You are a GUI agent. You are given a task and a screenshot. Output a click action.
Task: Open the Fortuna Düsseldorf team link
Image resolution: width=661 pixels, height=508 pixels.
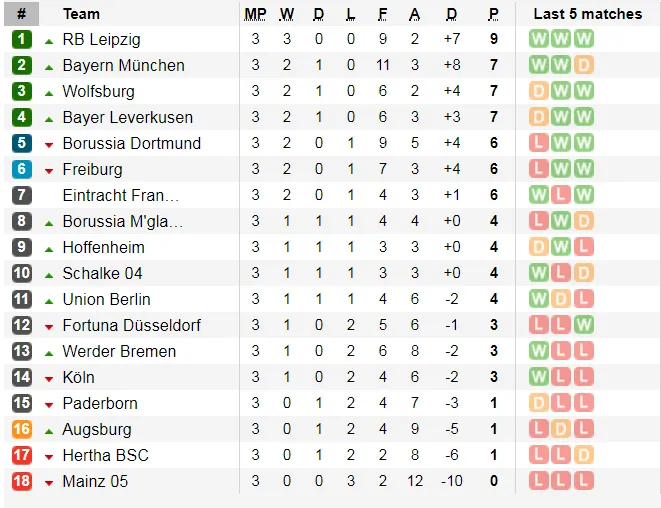[x=131, y=326]
